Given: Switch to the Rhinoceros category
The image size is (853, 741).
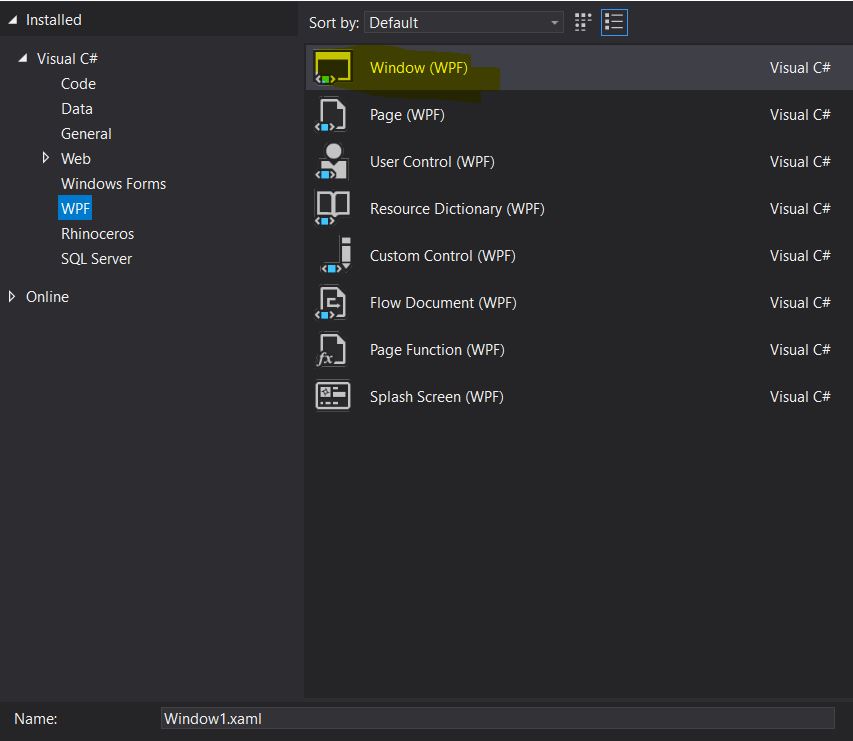Looking at the screenshot, I should [x=97, y=233].
